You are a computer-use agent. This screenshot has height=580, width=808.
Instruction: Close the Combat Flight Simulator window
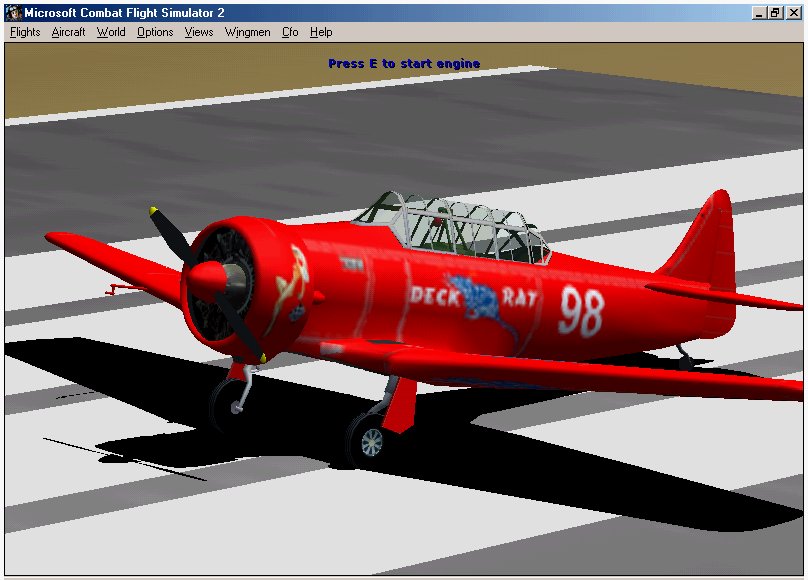click(x=794, y=13)
